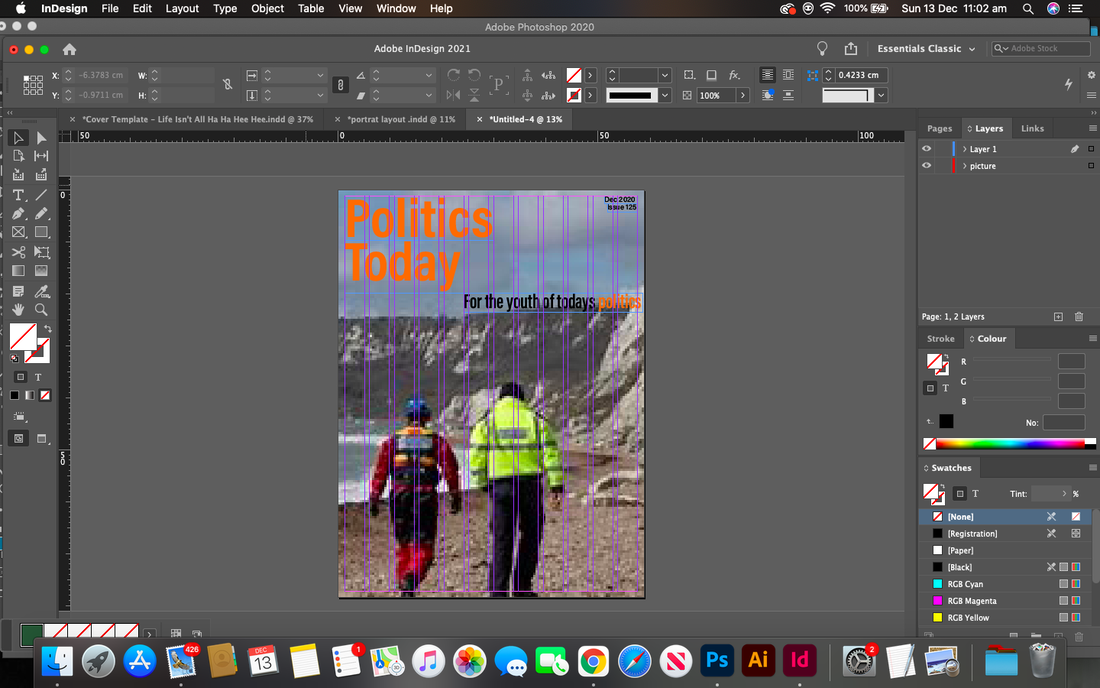Screen dimensions: 1100x688
Task: Select the Pencil tool
Action: click(41, 213)
